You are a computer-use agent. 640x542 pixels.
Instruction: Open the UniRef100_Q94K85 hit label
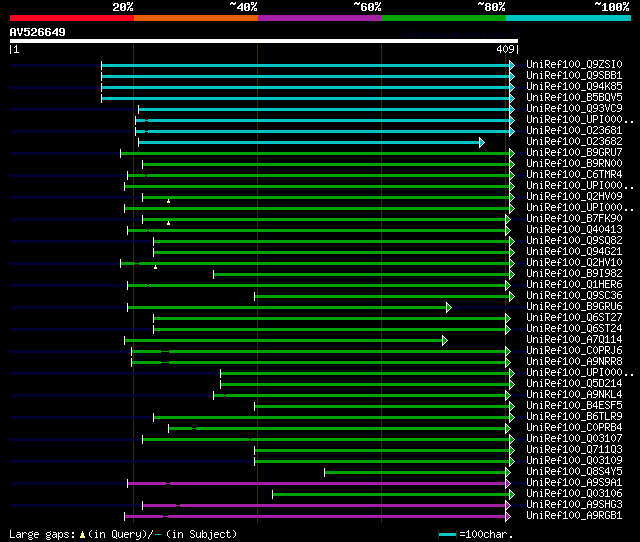click(574, 87)
